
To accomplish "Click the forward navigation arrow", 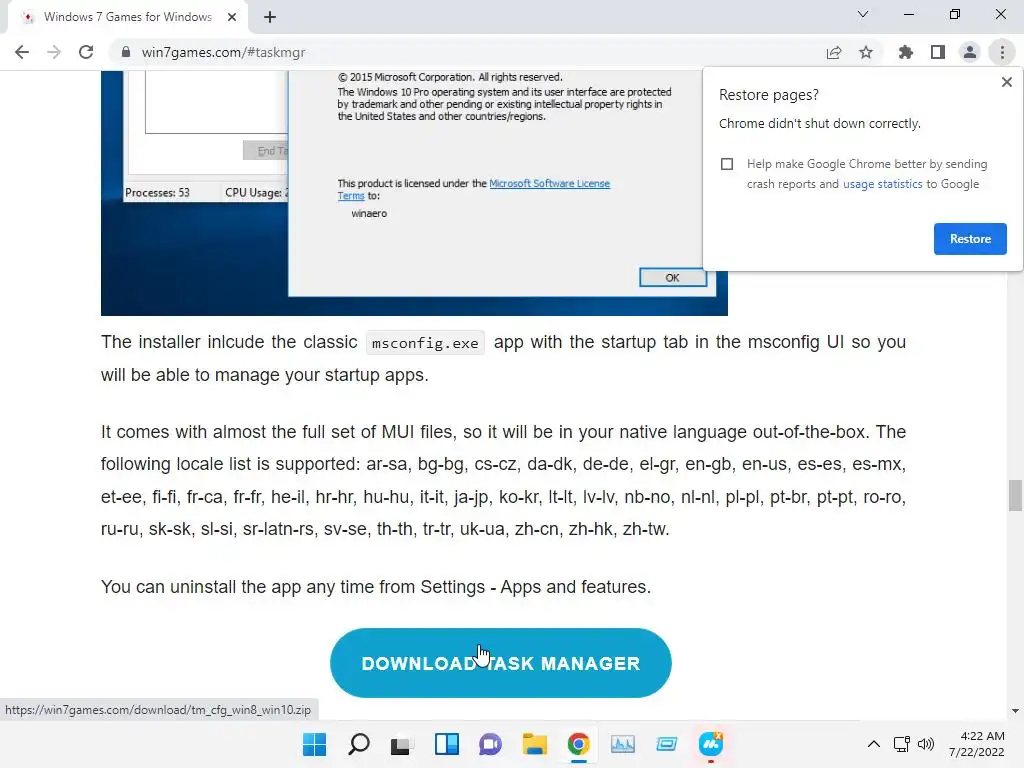I will tap(54, 52).
